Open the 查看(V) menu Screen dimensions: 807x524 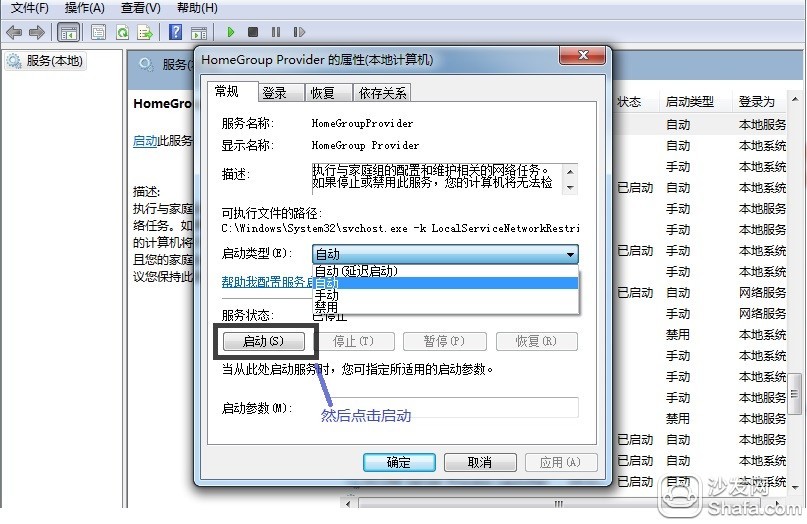pyautogui.click(x=141, y=8)
